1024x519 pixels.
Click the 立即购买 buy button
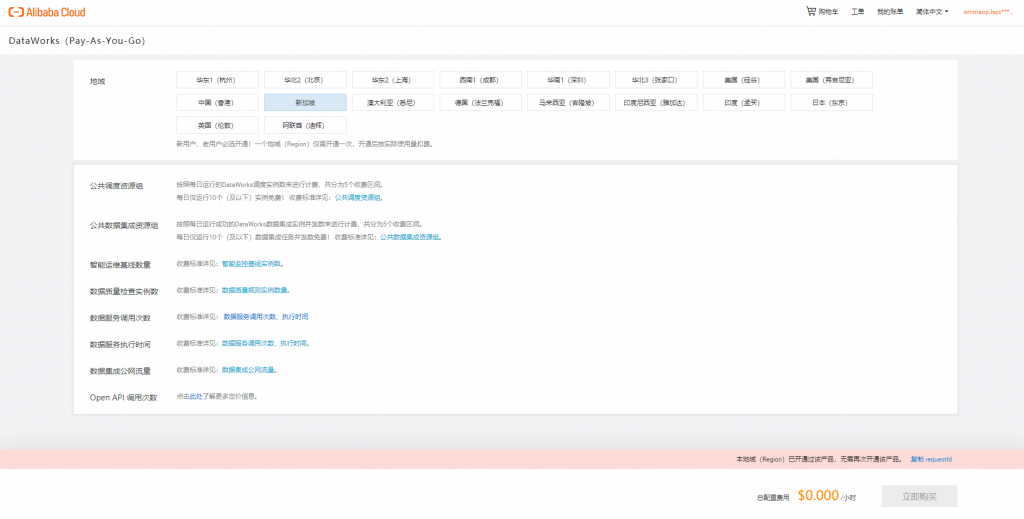(919, 496)
